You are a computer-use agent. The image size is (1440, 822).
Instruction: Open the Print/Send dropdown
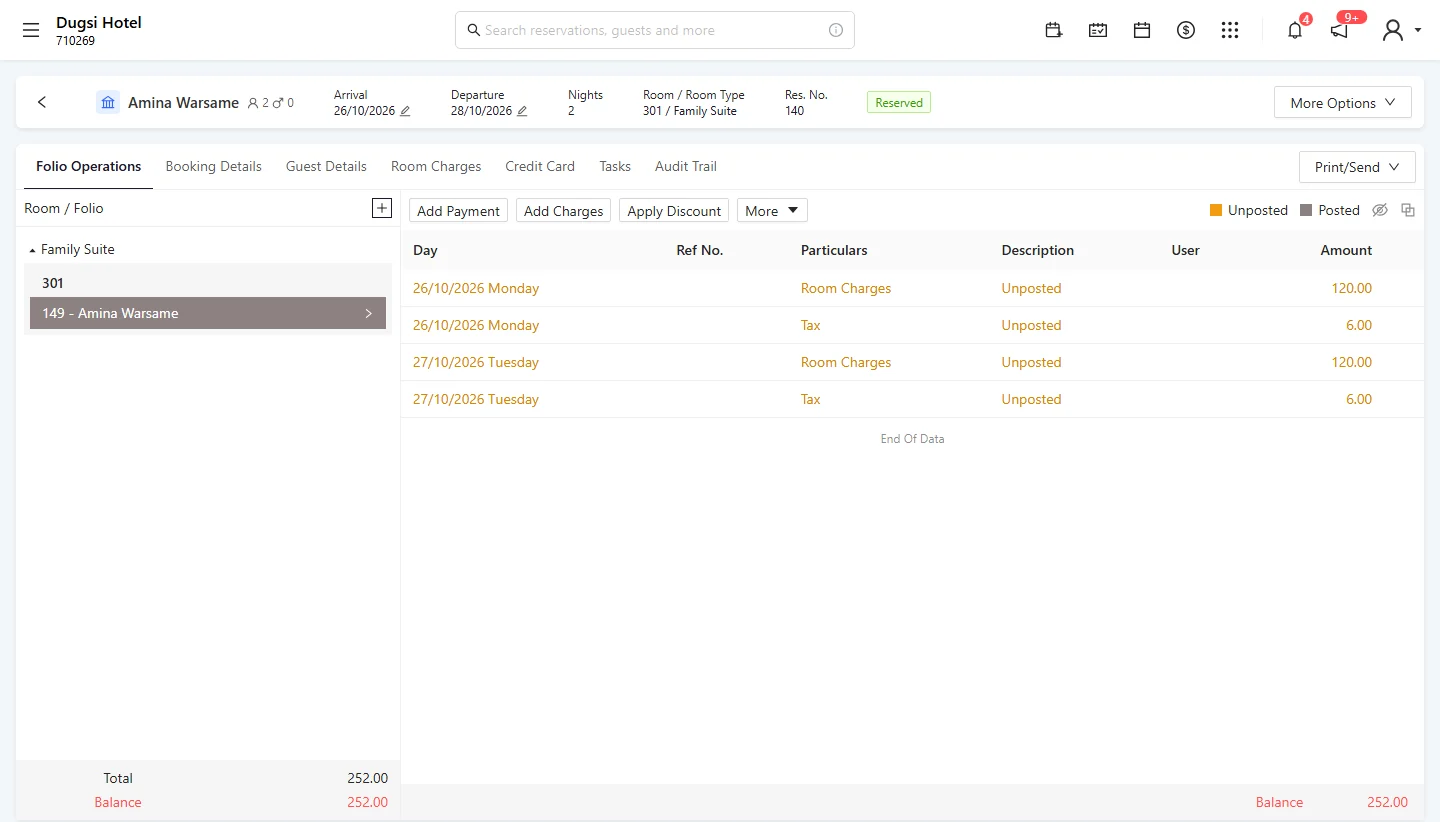tap(1357, 167)
